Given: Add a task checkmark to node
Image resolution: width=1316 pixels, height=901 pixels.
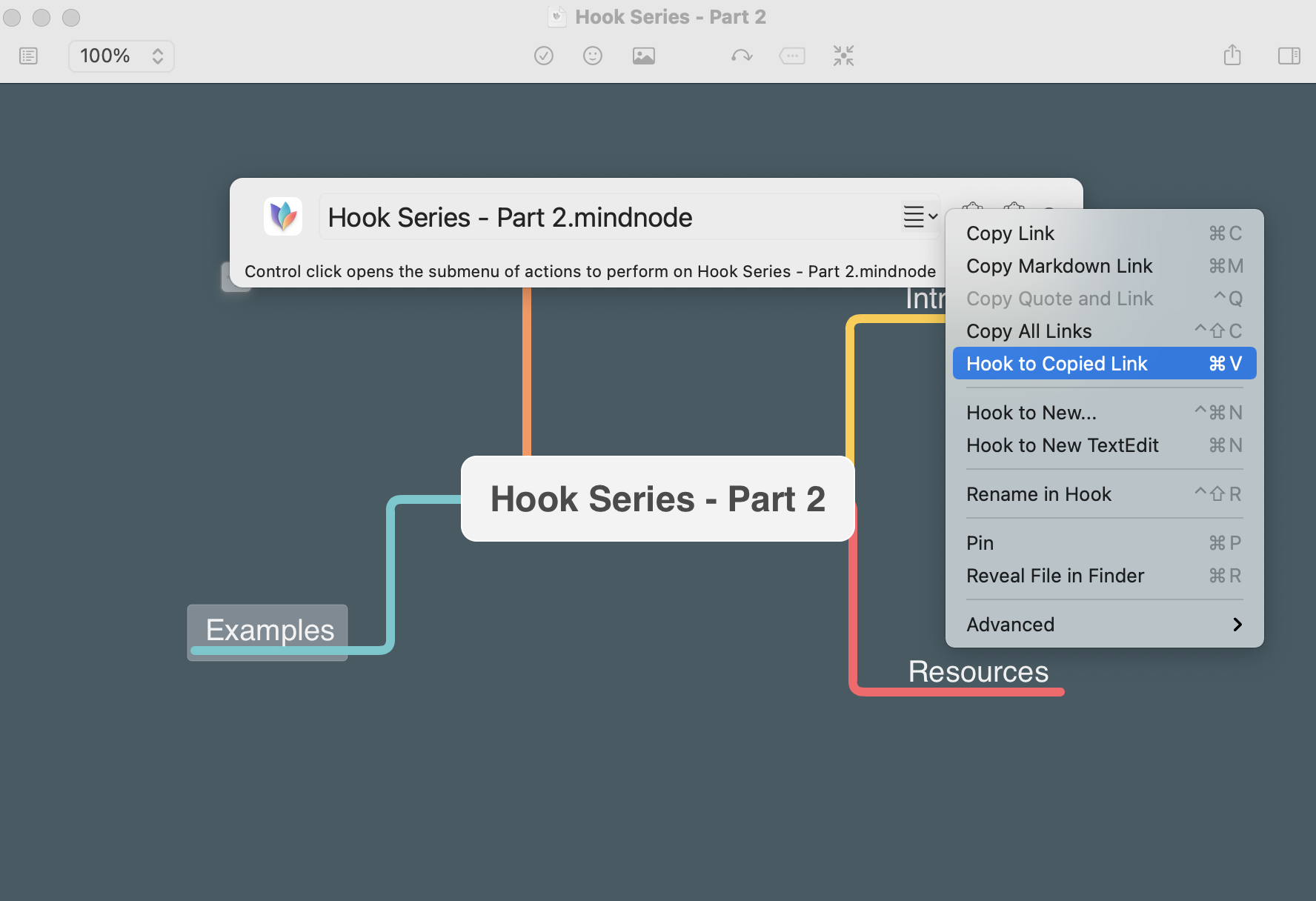Looking at the screenshot, I should click(544, 56).
